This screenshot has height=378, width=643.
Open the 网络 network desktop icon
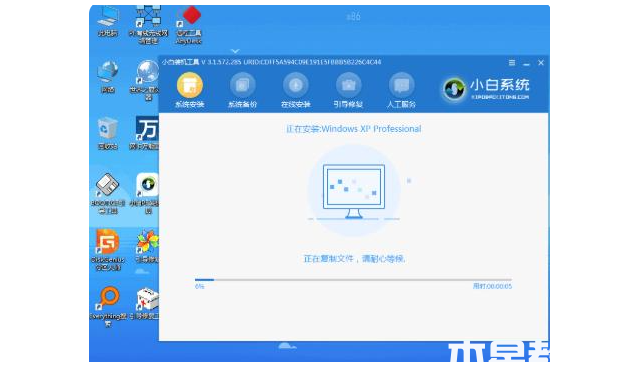click(x=107, y=77)
